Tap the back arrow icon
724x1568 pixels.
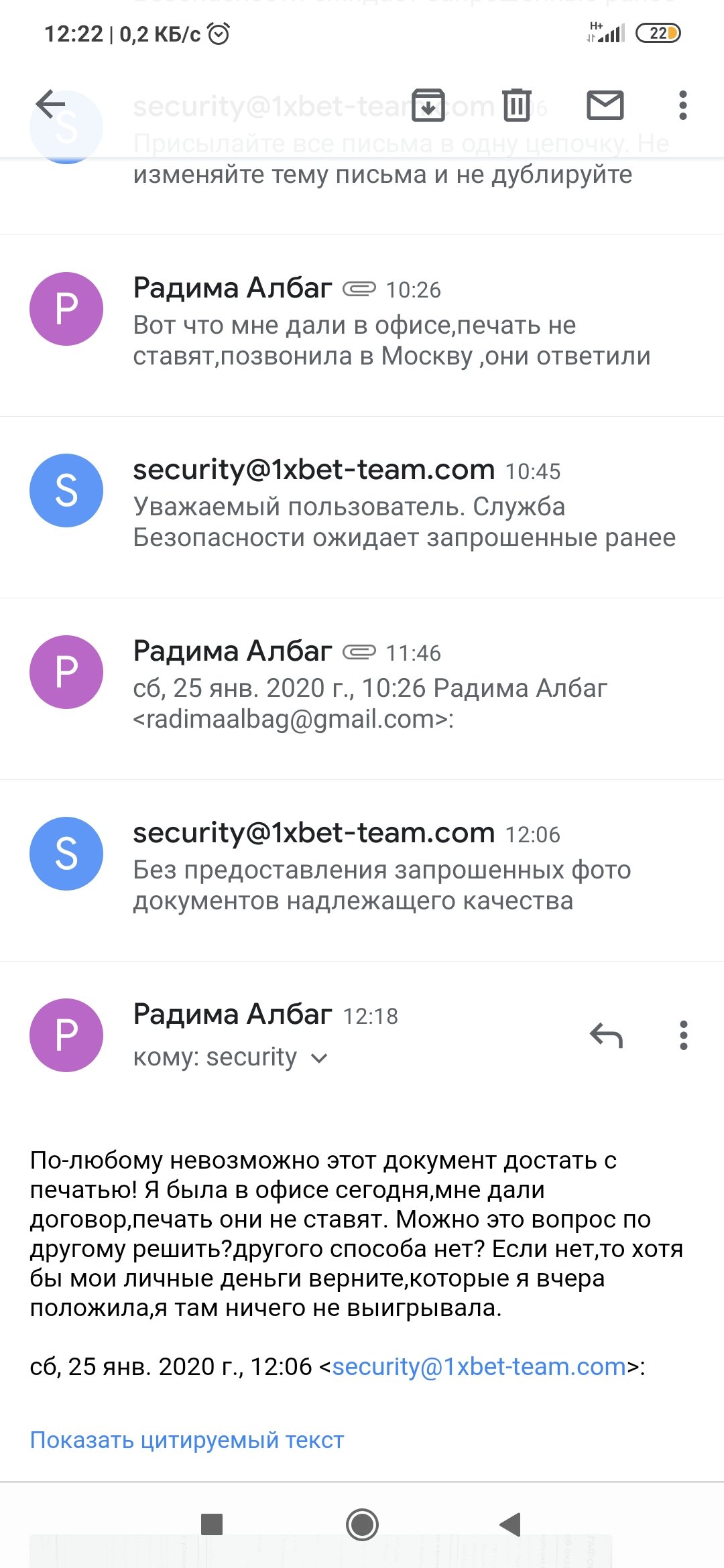click(x=51, y=105)
